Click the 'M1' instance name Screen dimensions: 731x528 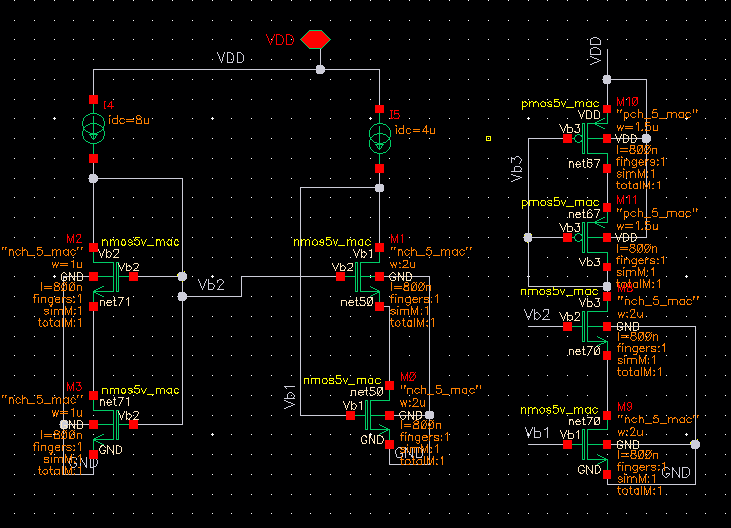[x=397, y=239]
